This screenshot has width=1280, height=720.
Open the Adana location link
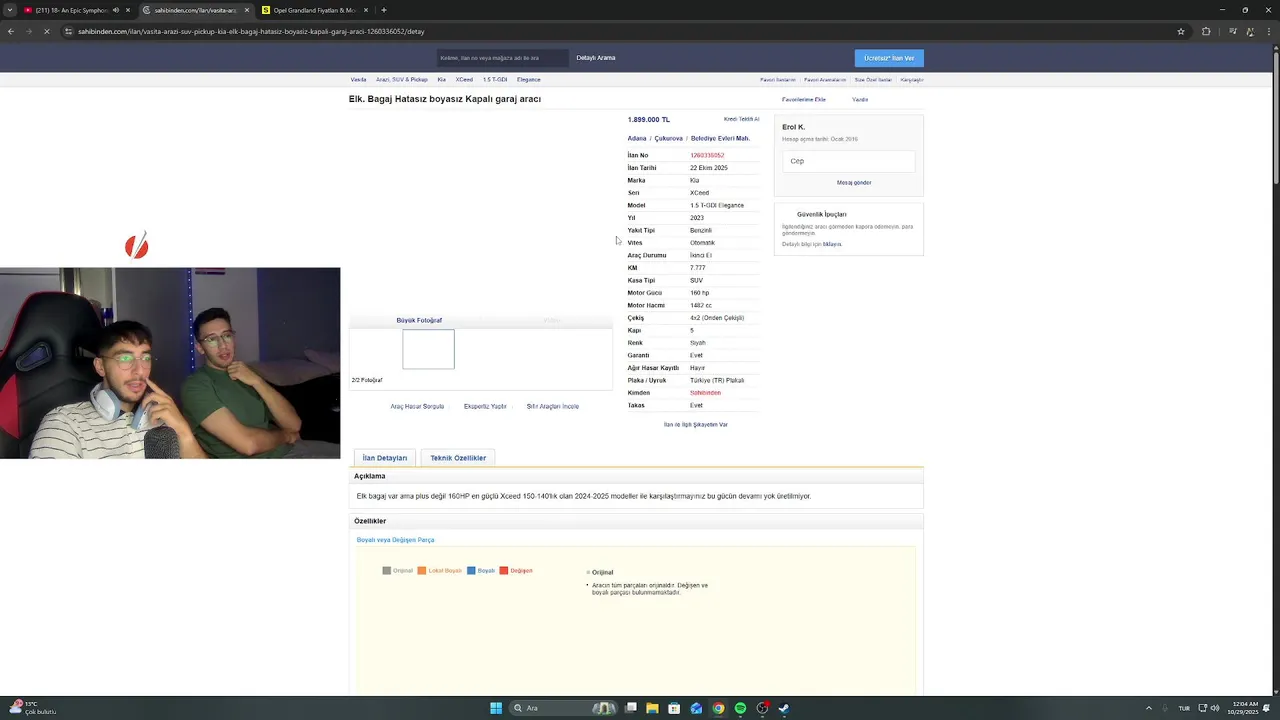[x=637, y=138]
